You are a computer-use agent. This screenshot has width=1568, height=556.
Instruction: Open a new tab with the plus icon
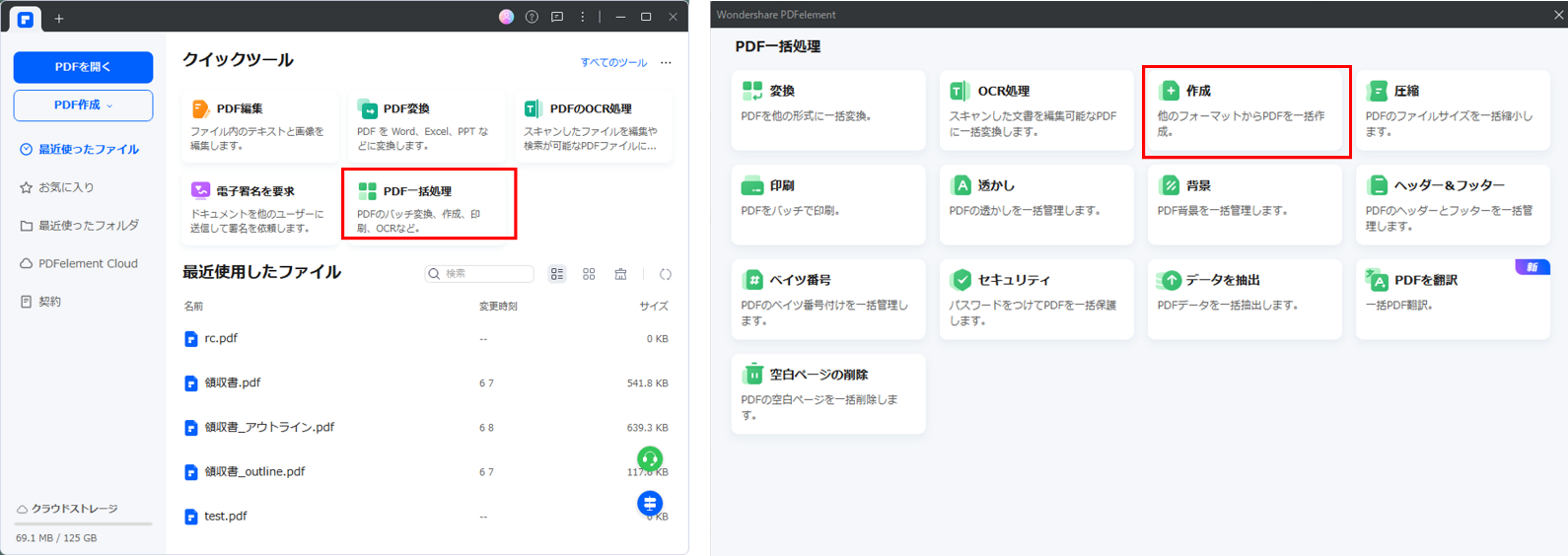[59, 19]
